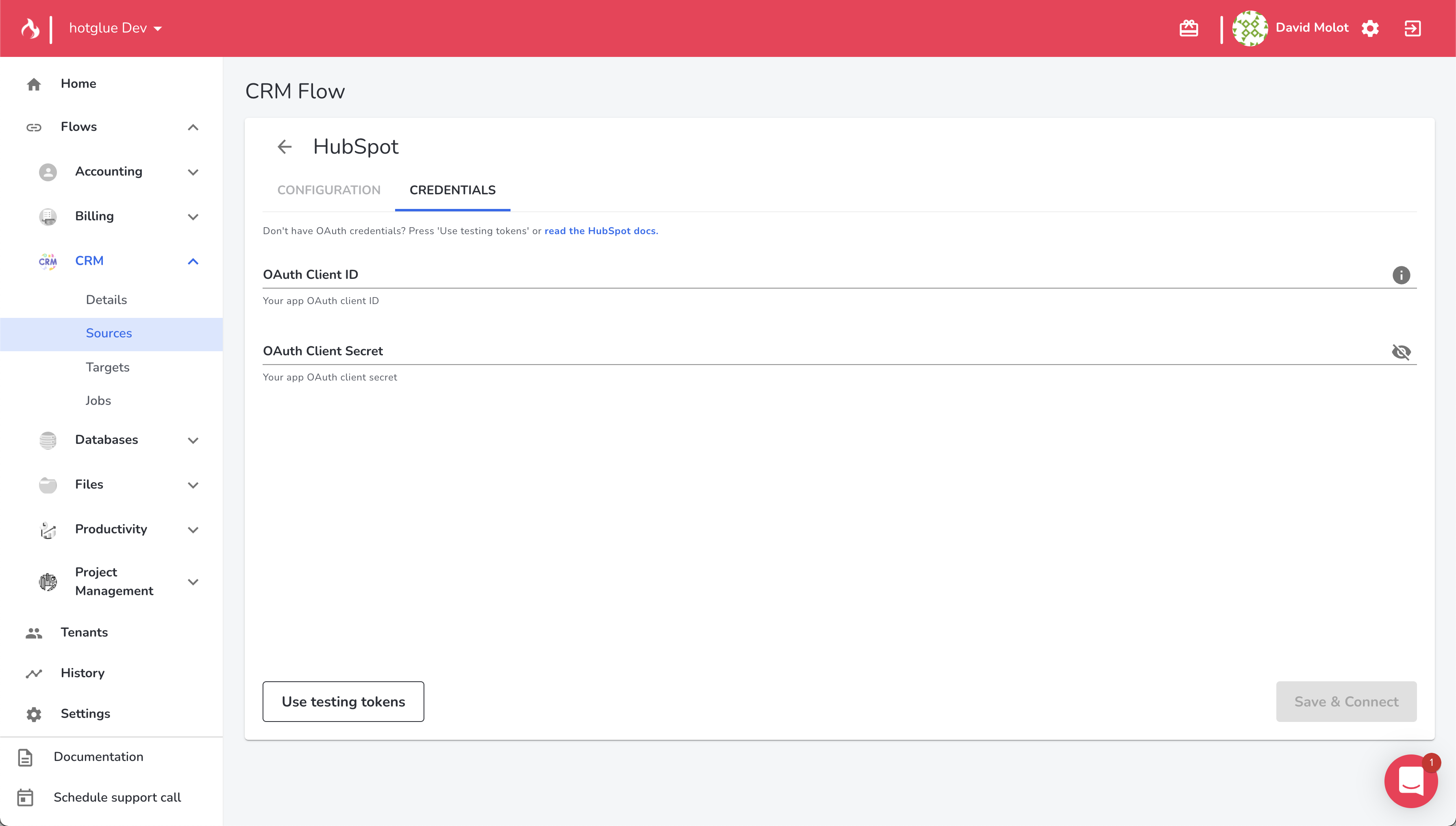Click the sidebar Settings gear icon
Screen dimensions: 1456x826
34,715
